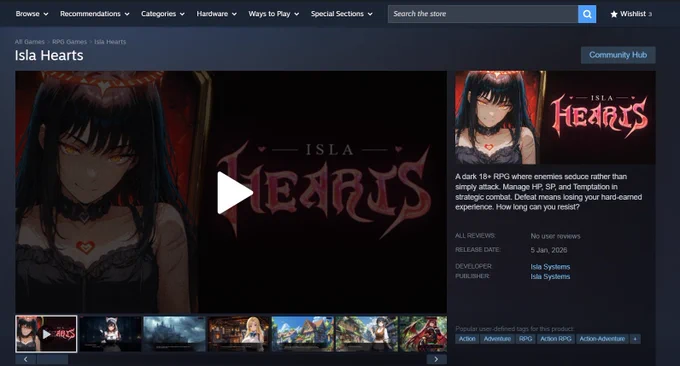680x366 pixels.
Task: Select the blonde girl tavern screenshot thumbnail
Action: (239, 334)
